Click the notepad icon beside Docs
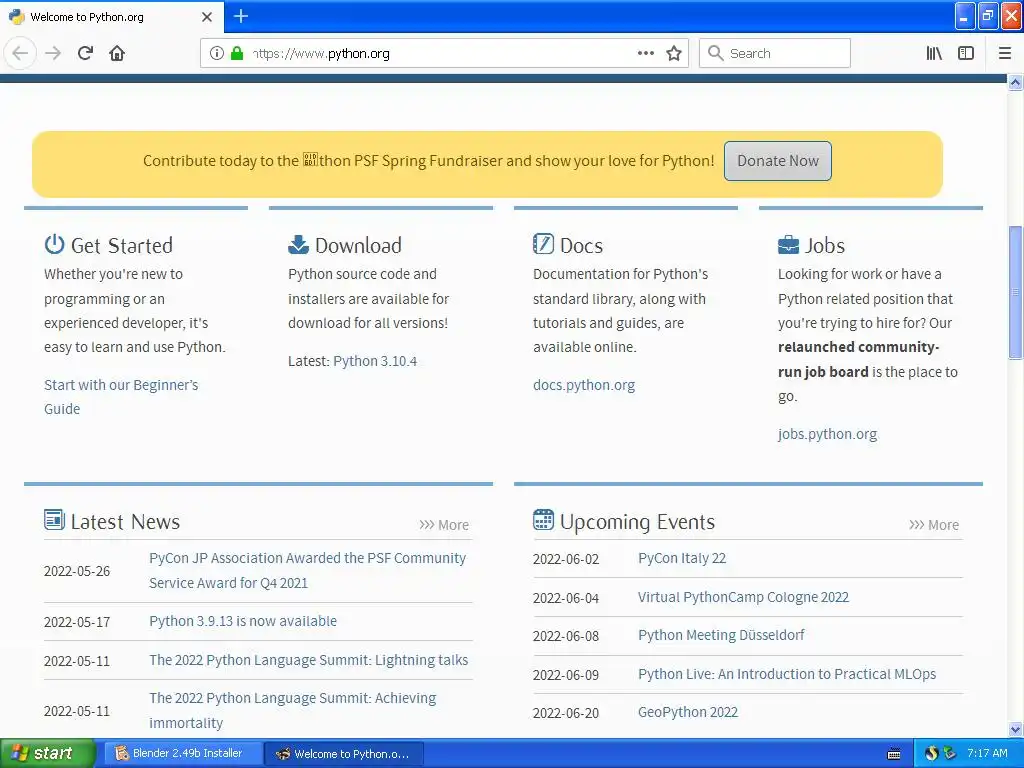 coord(543,244)
